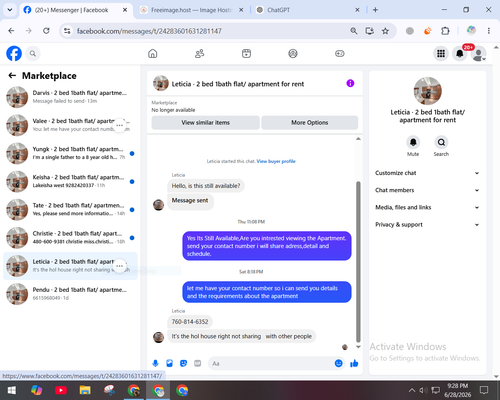The height and width of the screenshot is (400, 500).
Task: Go to the Home feed icon
Action: [153, 53]
